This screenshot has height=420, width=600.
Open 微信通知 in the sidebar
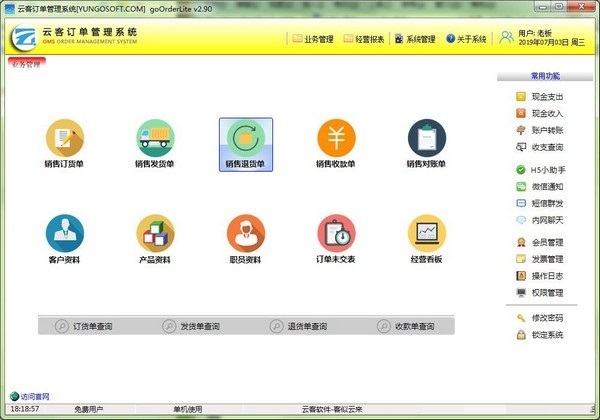[546, 186]
